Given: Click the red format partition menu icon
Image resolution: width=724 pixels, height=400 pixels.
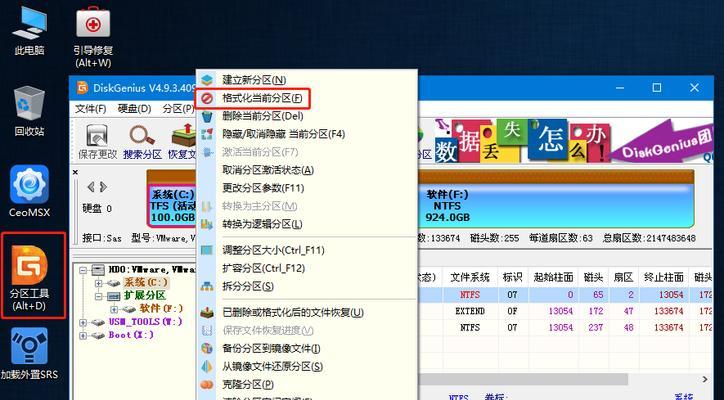Looking at the screenshot, I should pyautogui.click(x=207, y=98).
